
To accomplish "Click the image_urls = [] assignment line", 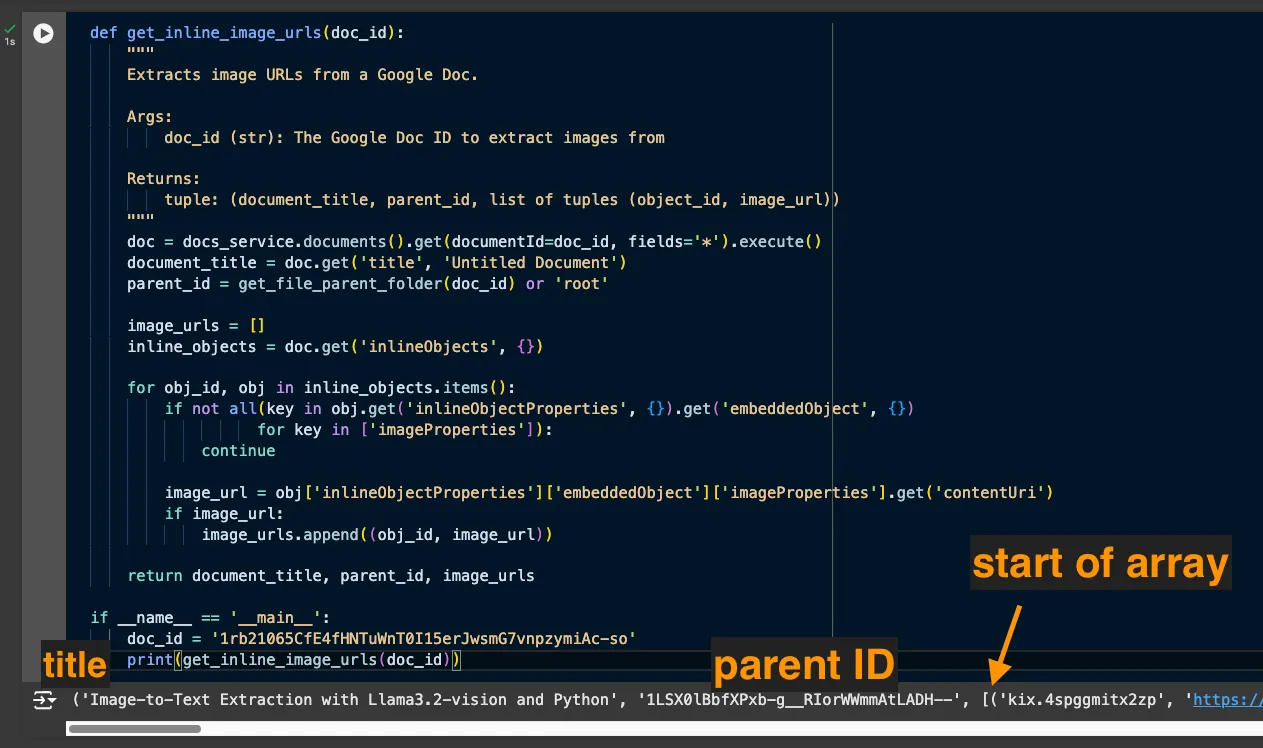I will coord(195,325).
